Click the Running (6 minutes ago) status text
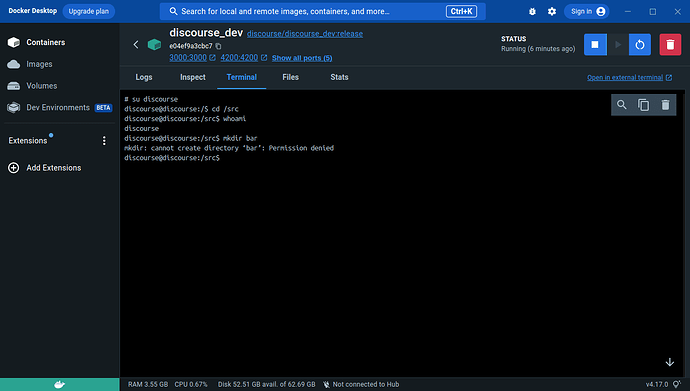This screenshot has width=690, height=391. pyautogui.click(x=538, y=49)
